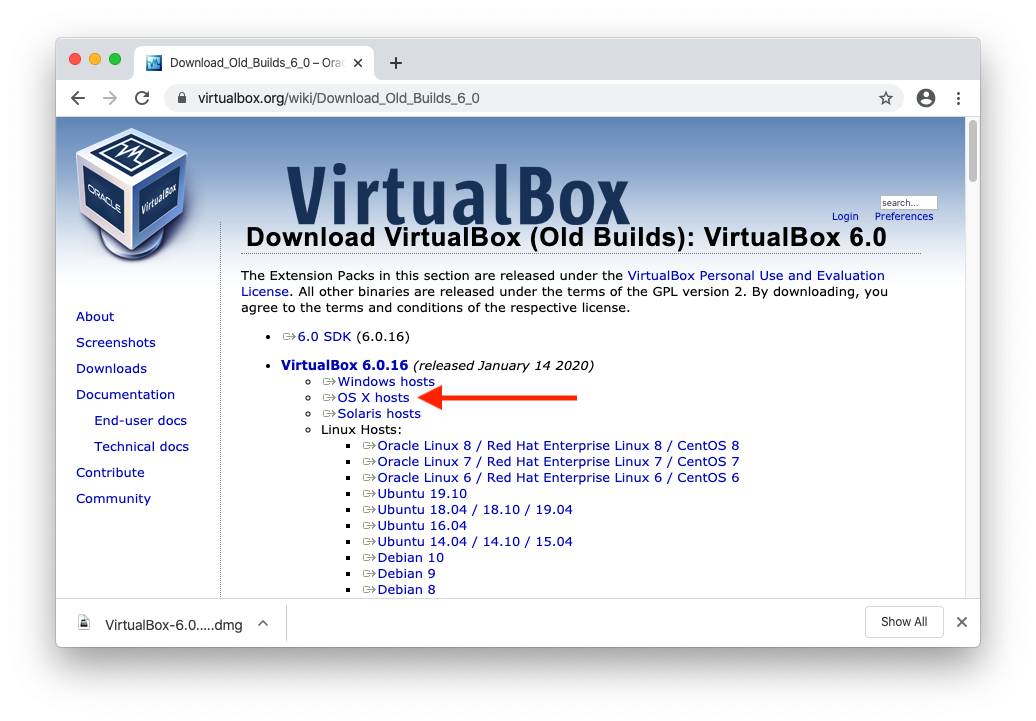Click the browser forward arrow
This screenshot has width=1036, height=721.
(x=110, y=98)
